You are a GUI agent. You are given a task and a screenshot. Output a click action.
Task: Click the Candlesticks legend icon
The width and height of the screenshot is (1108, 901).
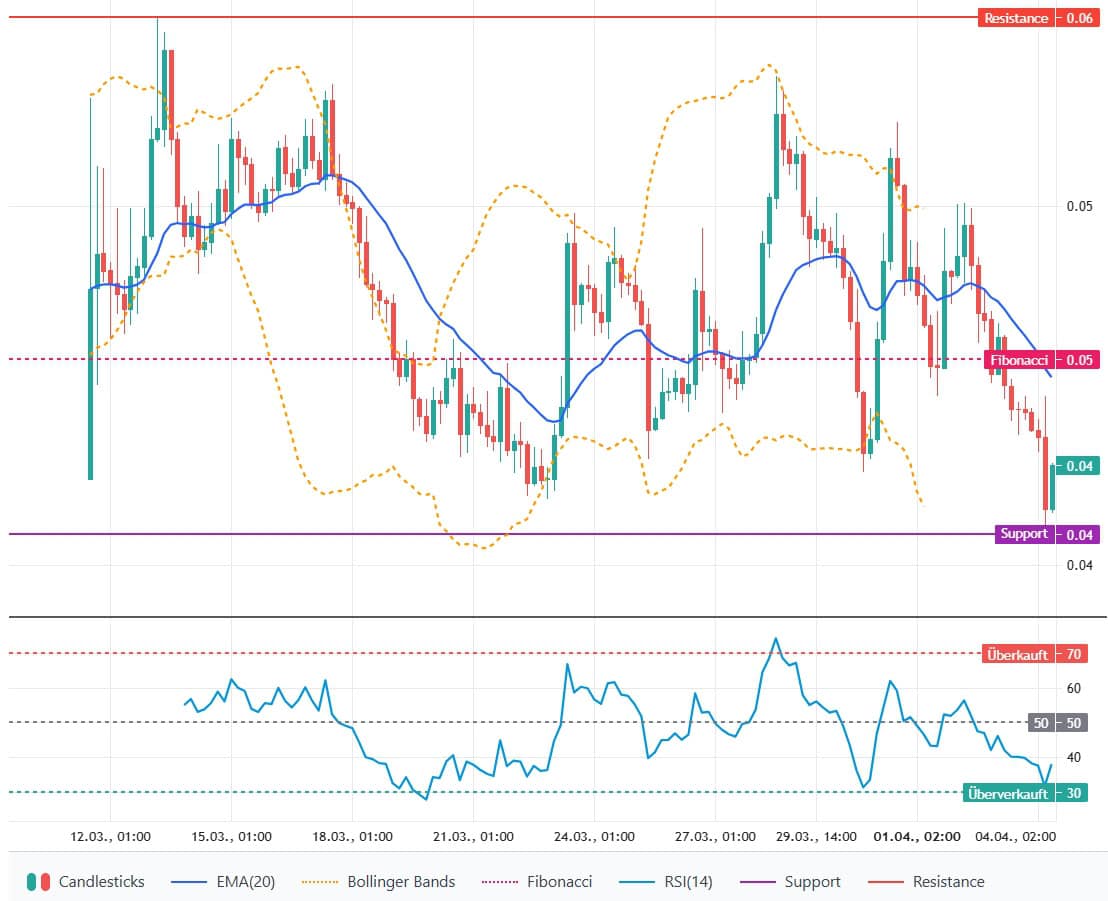pyautogui.click(x=38, y=881)
